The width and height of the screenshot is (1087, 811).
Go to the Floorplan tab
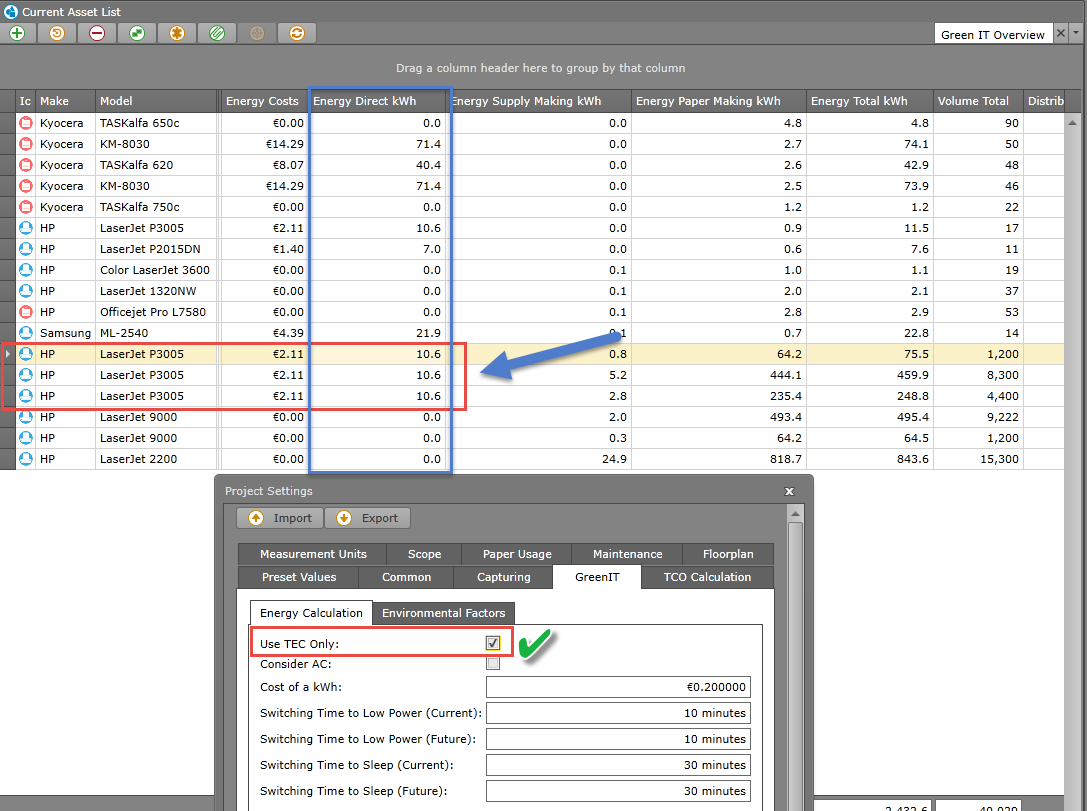(728, 554)
